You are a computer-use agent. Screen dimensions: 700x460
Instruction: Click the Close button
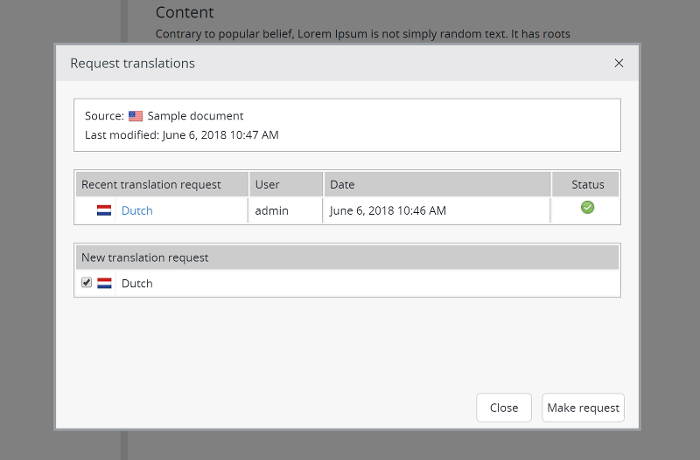(504, 408)
